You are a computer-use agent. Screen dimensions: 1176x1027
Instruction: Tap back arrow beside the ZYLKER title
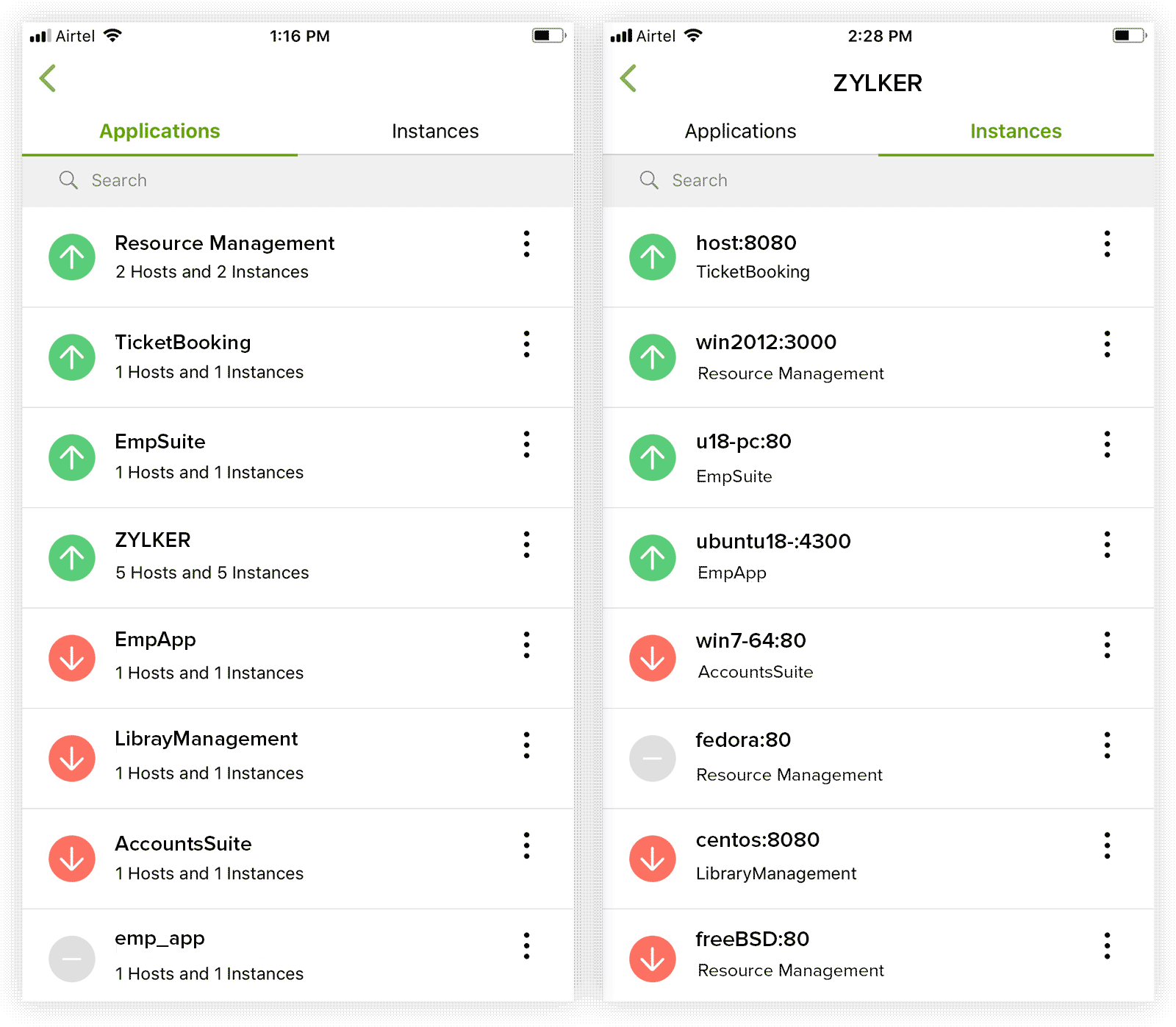[628, 79]
